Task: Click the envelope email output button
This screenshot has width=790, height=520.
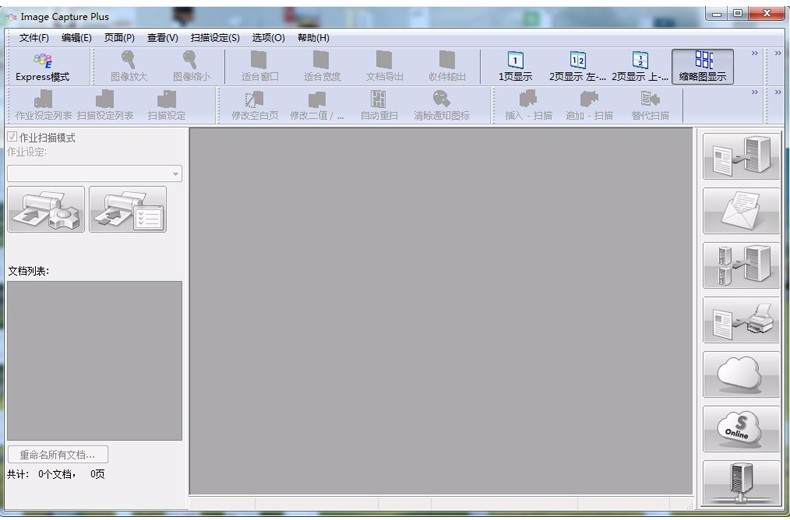Action: [741, 211]
